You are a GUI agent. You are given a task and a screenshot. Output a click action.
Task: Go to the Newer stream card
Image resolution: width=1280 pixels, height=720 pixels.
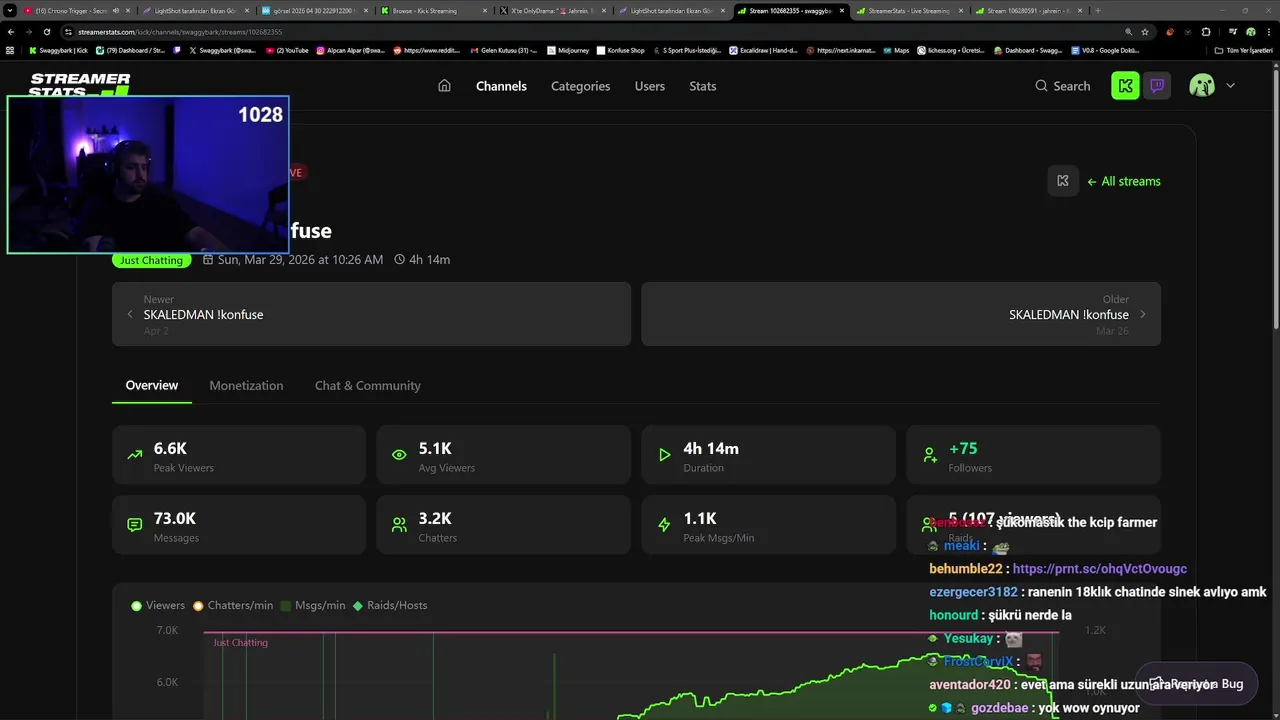tap(371, 314)
